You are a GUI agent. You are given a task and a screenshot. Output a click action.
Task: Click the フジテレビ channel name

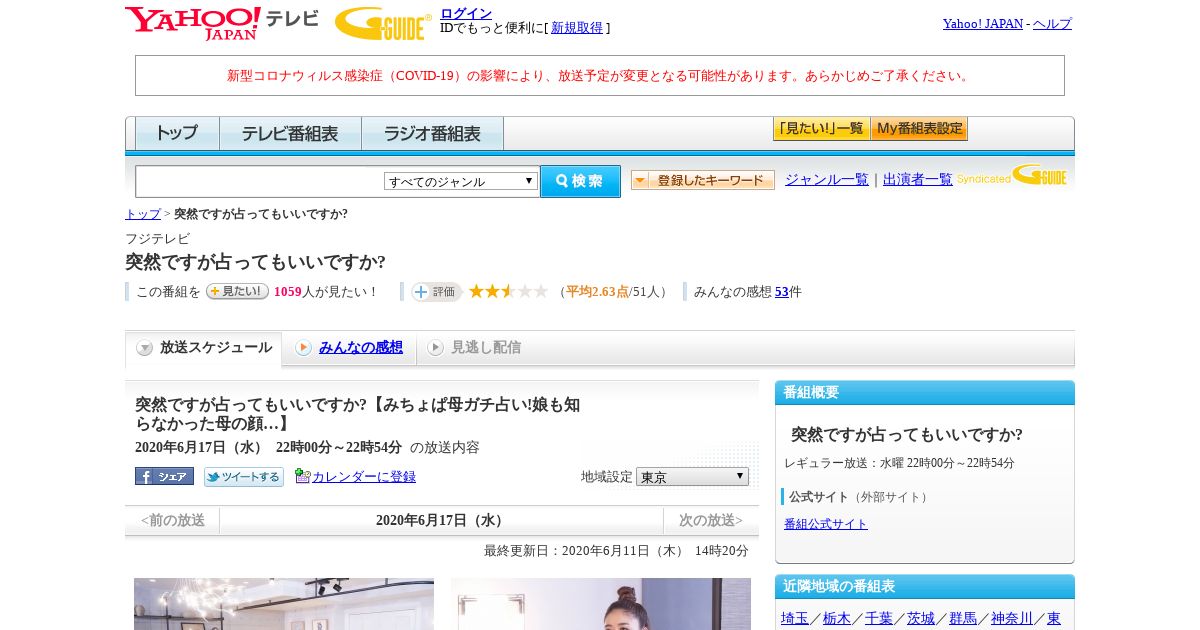point(157,239)
